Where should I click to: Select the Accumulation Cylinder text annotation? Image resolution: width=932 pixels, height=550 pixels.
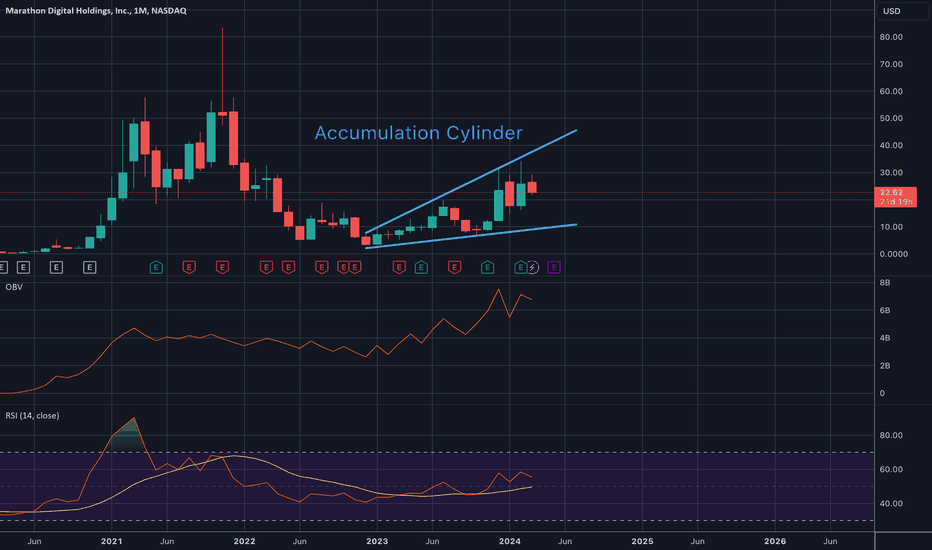[x=418, y=133]
